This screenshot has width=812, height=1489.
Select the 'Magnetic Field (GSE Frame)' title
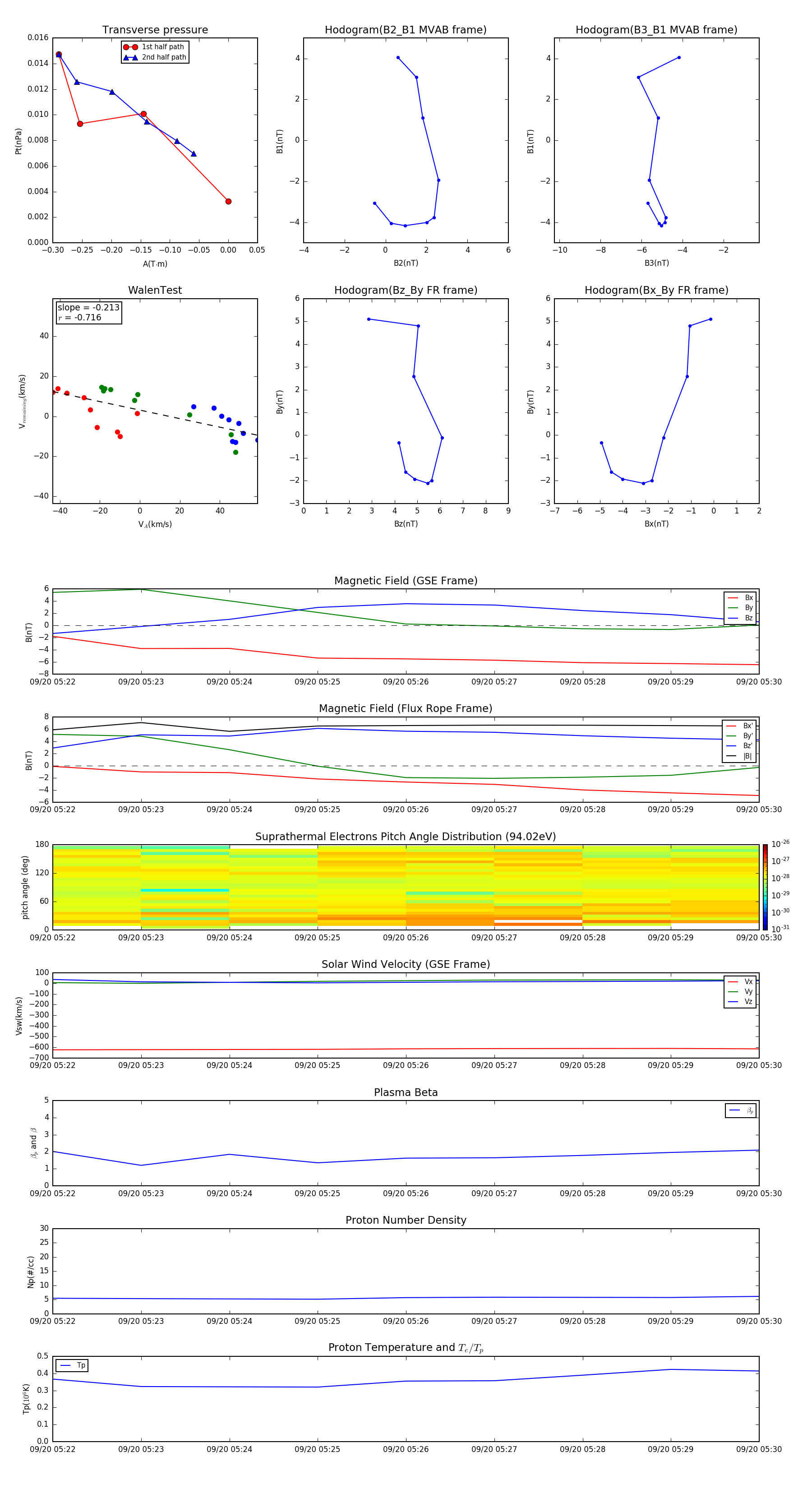(406, 581)
